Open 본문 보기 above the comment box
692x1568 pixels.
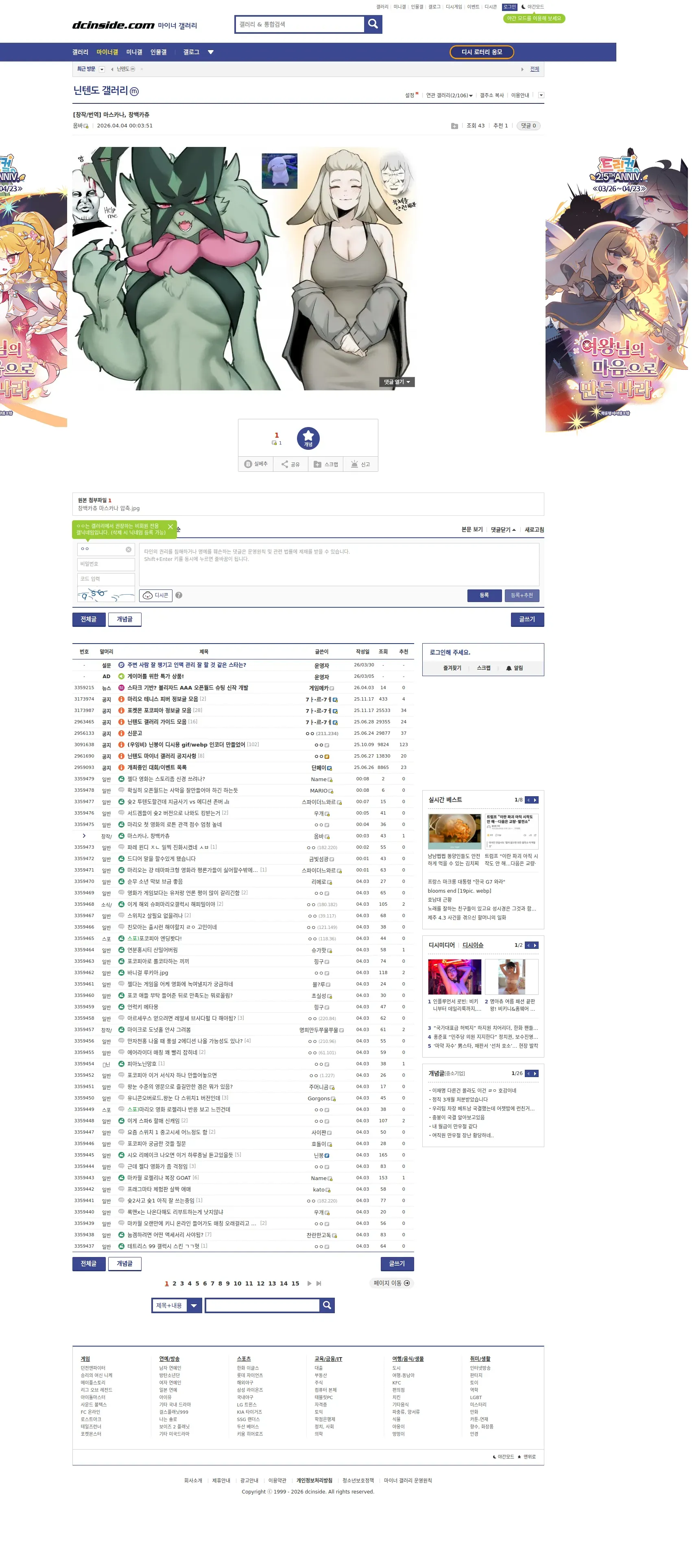click(472, 530)
